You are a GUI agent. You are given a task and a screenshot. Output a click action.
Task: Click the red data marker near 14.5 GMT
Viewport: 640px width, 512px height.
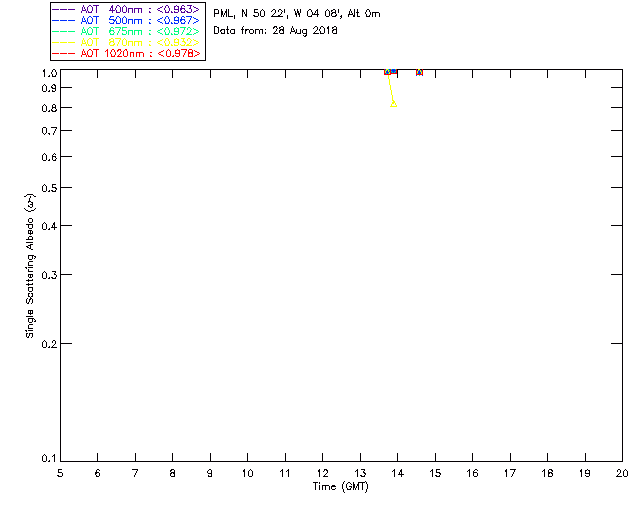419,72
